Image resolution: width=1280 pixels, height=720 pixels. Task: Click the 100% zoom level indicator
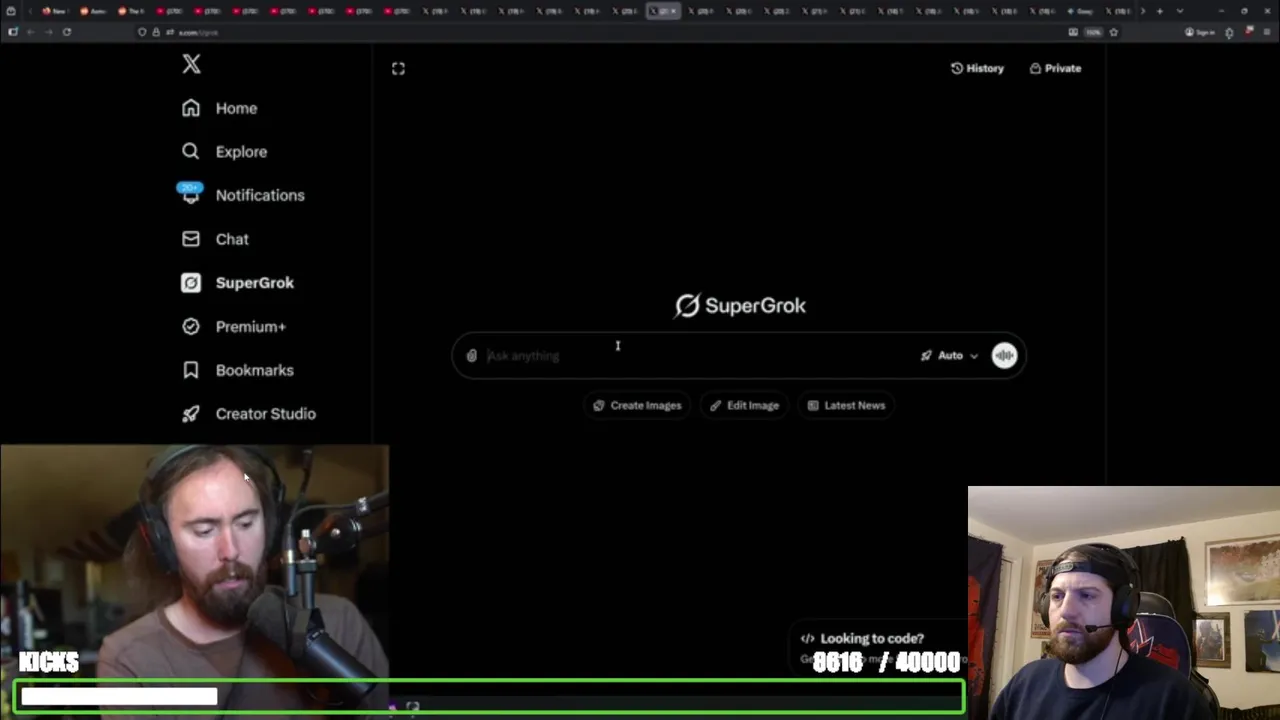click(1093, 32)
